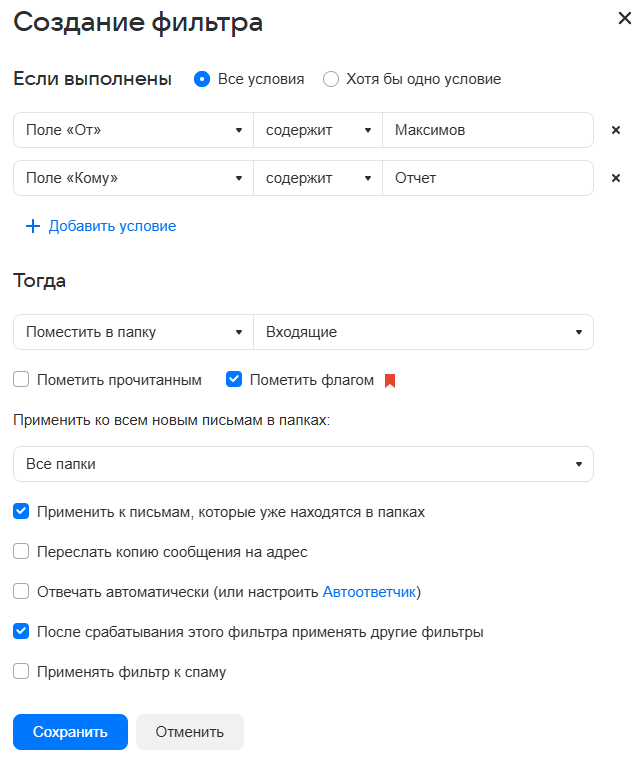This screenshot has height=757, width=643.
Task: Open the "Поместить в папку" action dropdown
Action: pos(133,332)
